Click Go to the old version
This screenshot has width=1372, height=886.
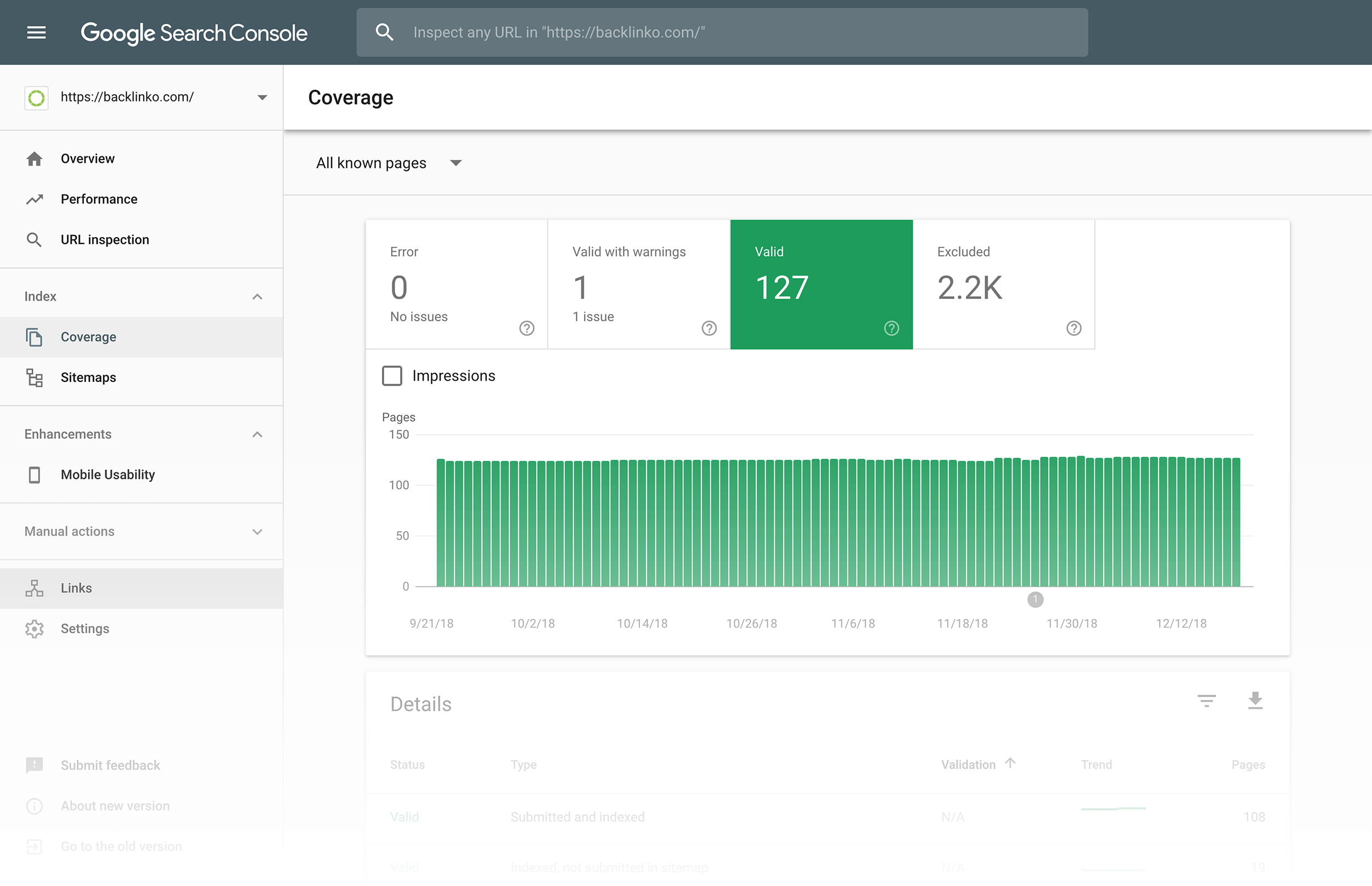coord(121,847)
